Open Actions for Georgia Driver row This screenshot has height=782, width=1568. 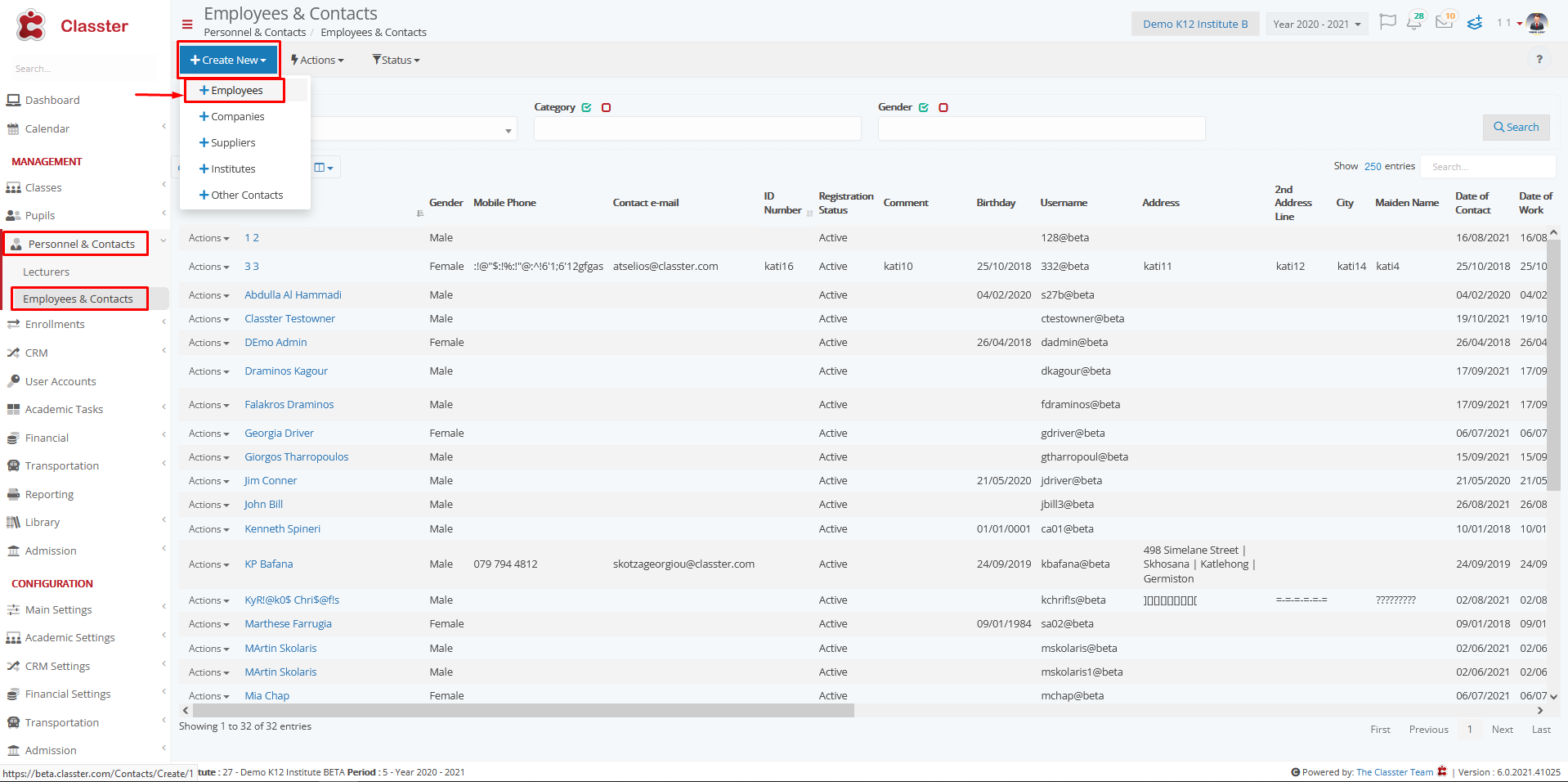click(x=208, y=434)
